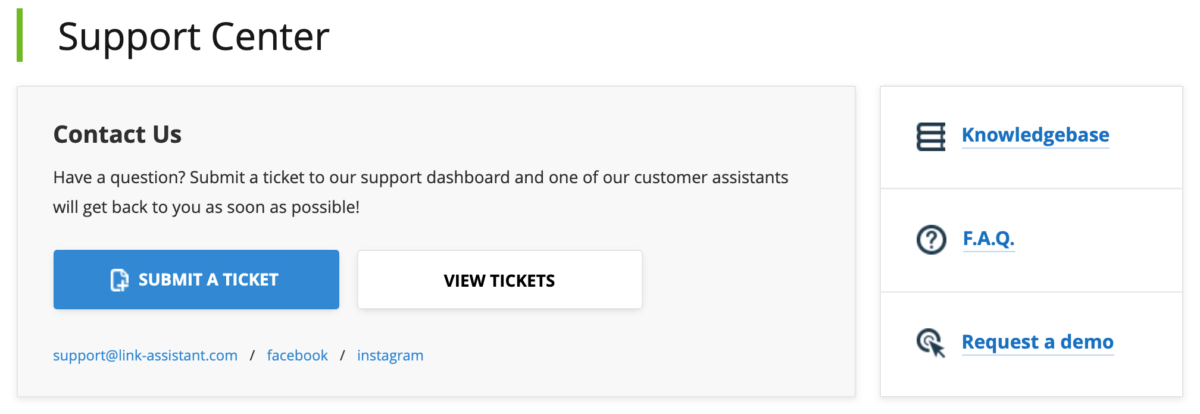Click the slash between facebook and instagram

pos(342,355)
